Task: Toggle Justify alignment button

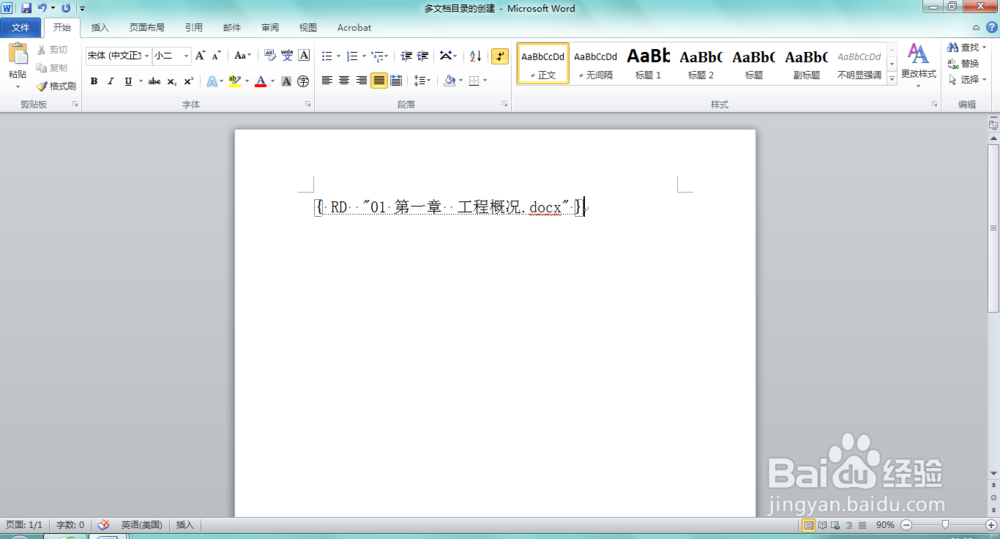Action: (379, 81)
